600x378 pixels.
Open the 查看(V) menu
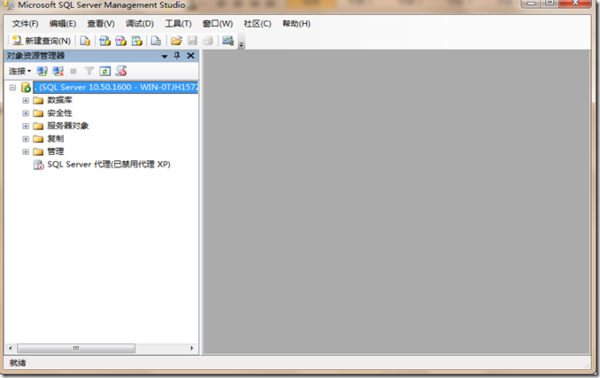coord(101,24)
